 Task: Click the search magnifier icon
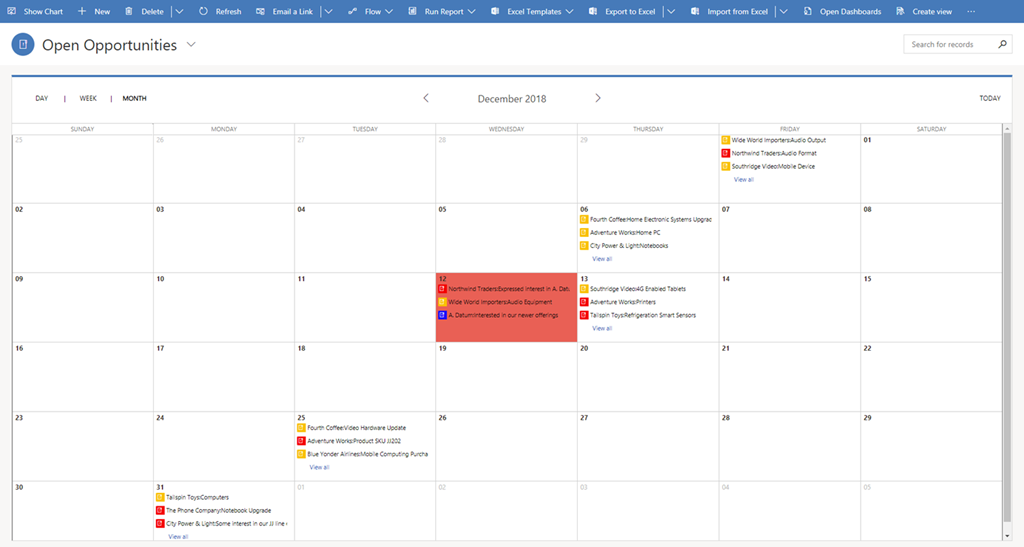1002,44
